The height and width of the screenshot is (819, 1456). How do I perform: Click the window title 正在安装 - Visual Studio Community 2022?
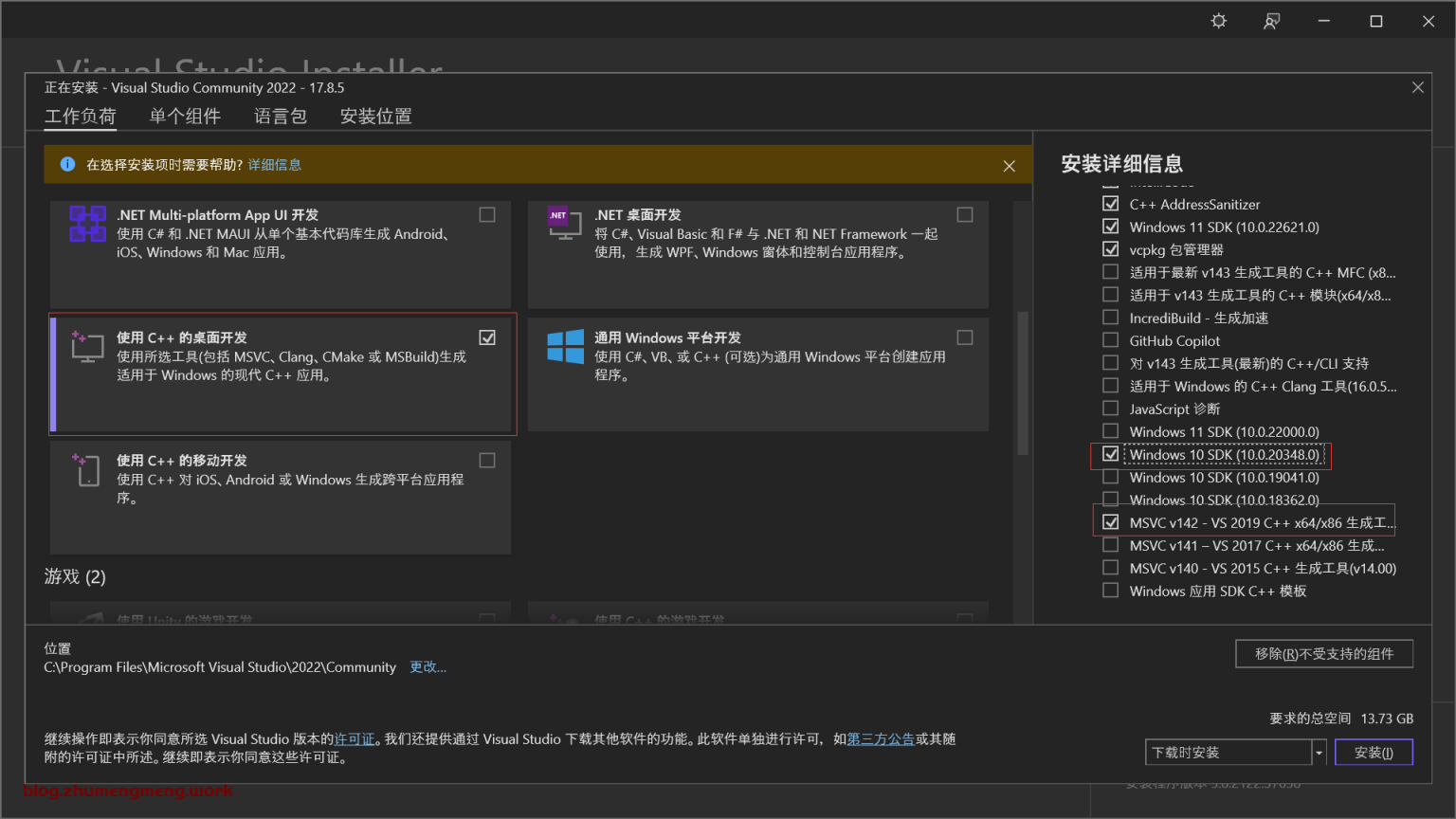[x=194, y=87]
